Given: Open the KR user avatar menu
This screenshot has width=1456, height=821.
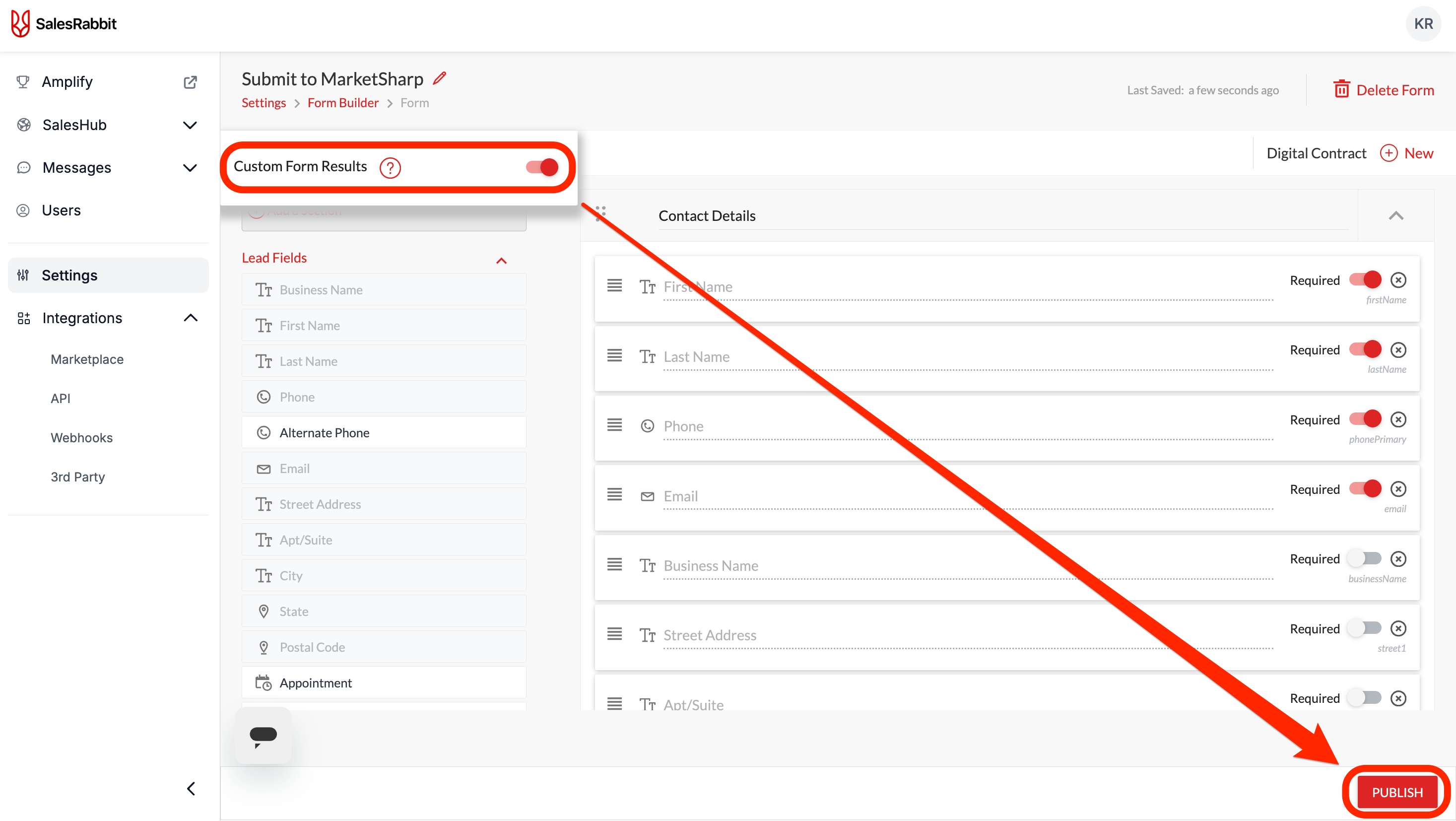Looking at the screenshot, I should [1423, 24].
